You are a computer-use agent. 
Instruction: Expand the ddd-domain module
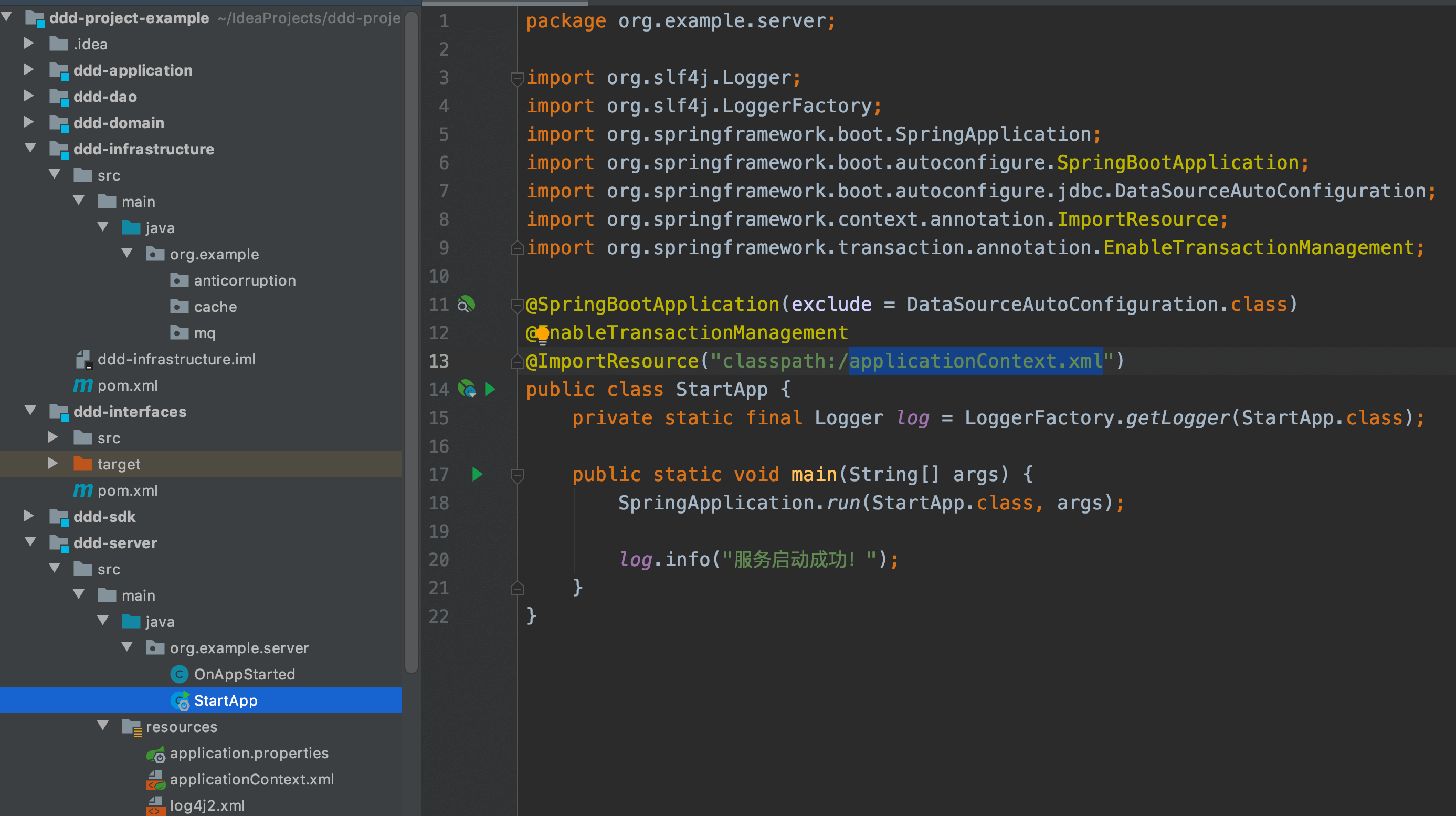click(29, 122)
